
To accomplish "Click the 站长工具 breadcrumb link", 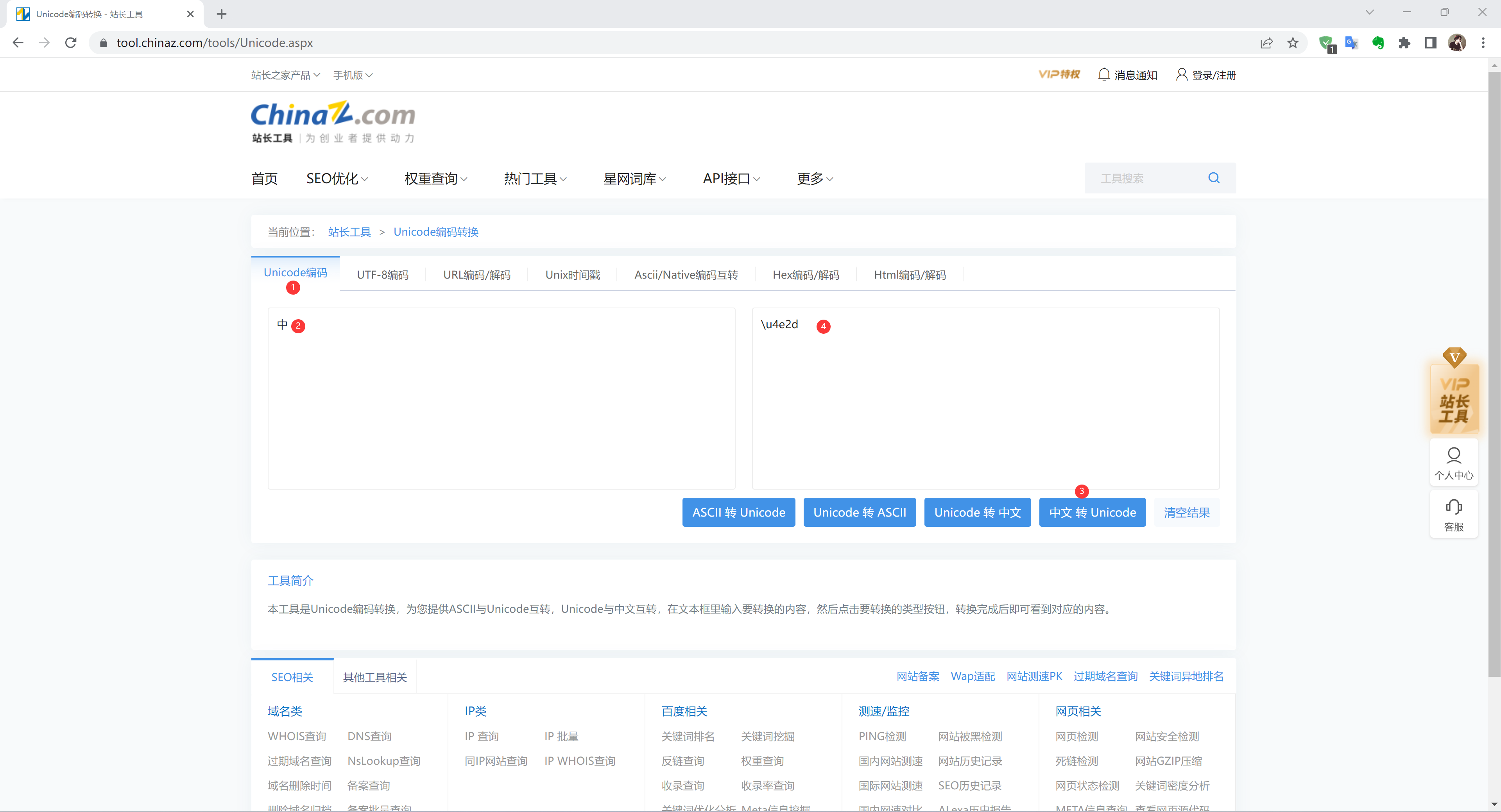I will [349, 232].
